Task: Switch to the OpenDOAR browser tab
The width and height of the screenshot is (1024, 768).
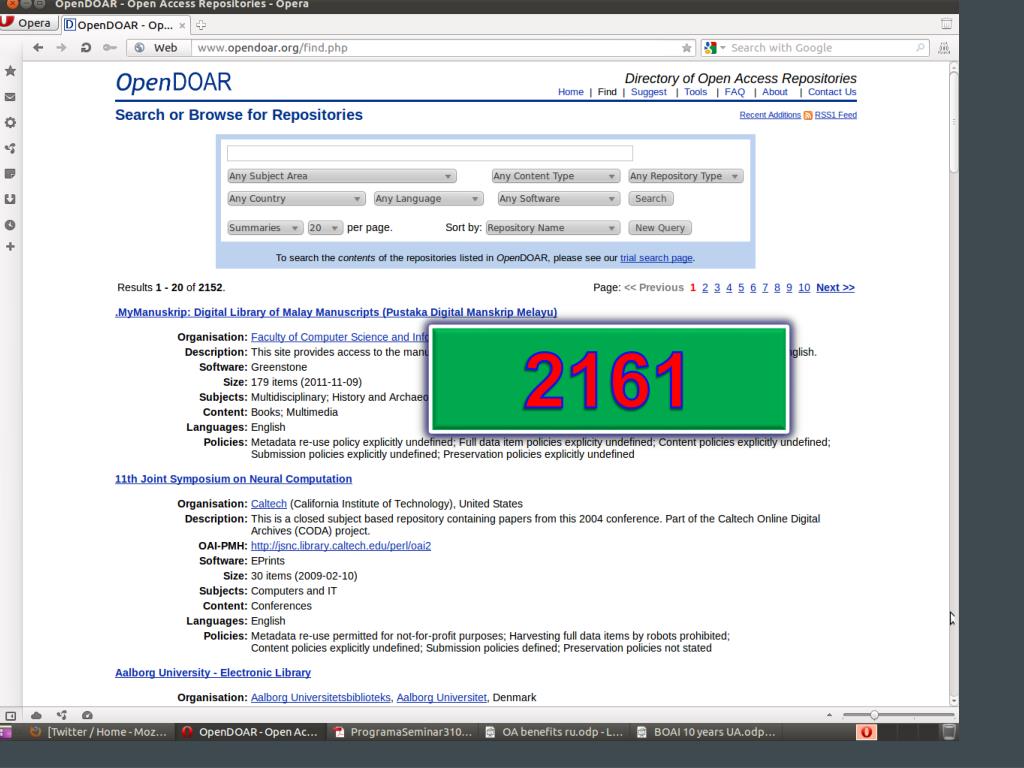Action: click(x=124, y=25)
